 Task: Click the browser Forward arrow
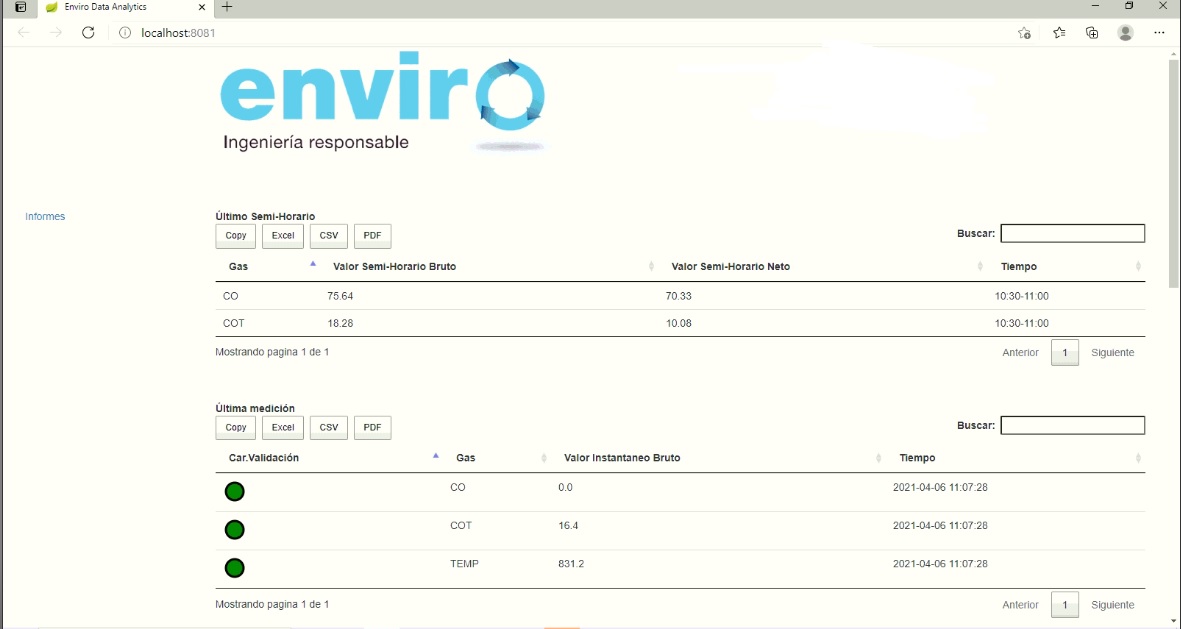coord(56,32)
